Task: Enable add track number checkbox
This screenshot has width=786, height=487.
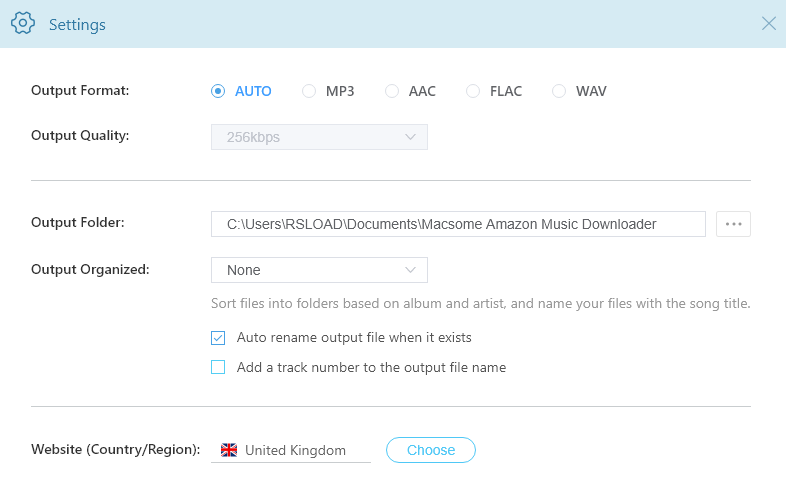Action: (x=218, y=367)
